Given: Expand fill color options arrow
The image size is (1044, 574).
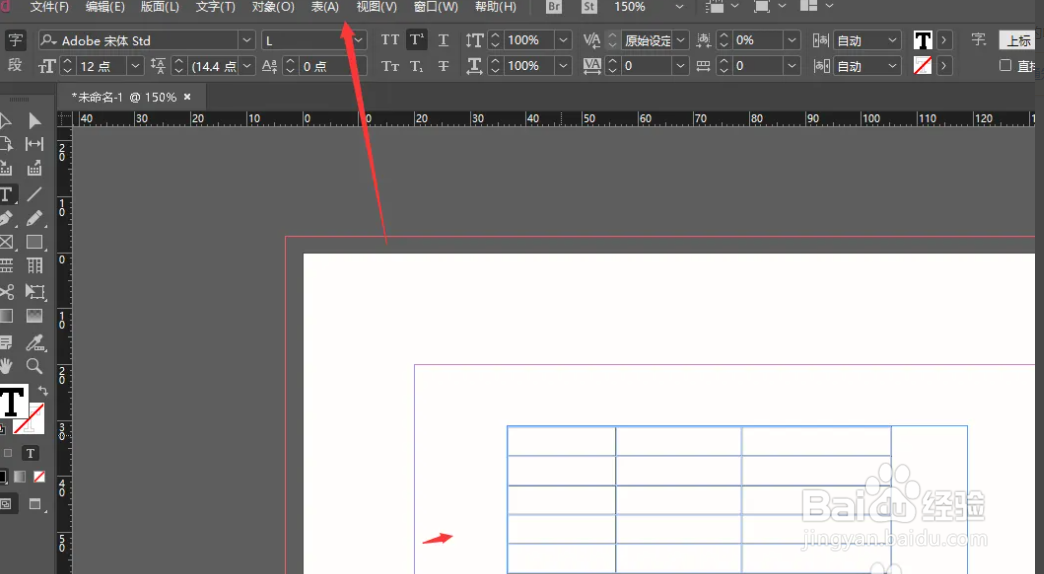Looking at the screenshot, I should coord(943,40).
